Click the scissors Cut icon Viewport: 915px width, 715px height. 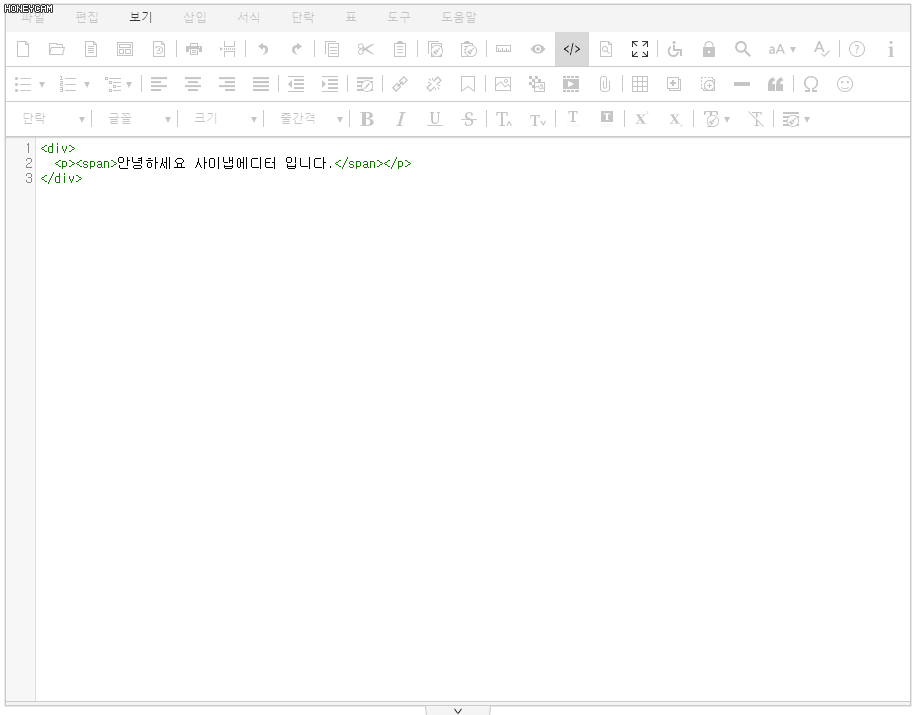[x=365, y=49]
